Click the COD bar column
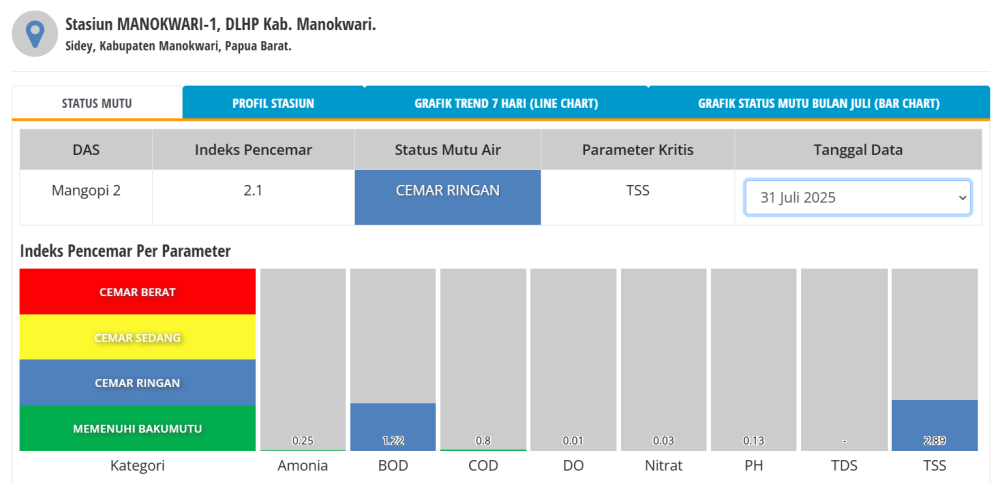 coord(483,360)
